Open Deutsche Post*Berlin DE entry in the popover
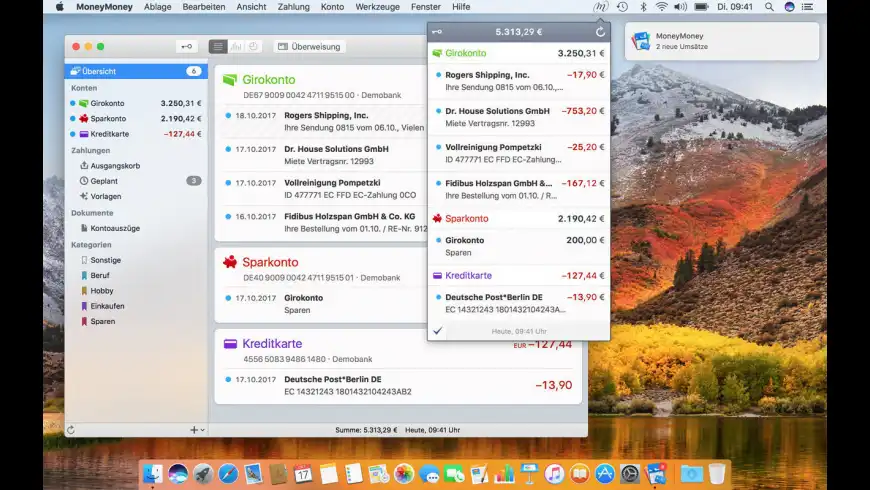870x490 pixels. [518, 303]
